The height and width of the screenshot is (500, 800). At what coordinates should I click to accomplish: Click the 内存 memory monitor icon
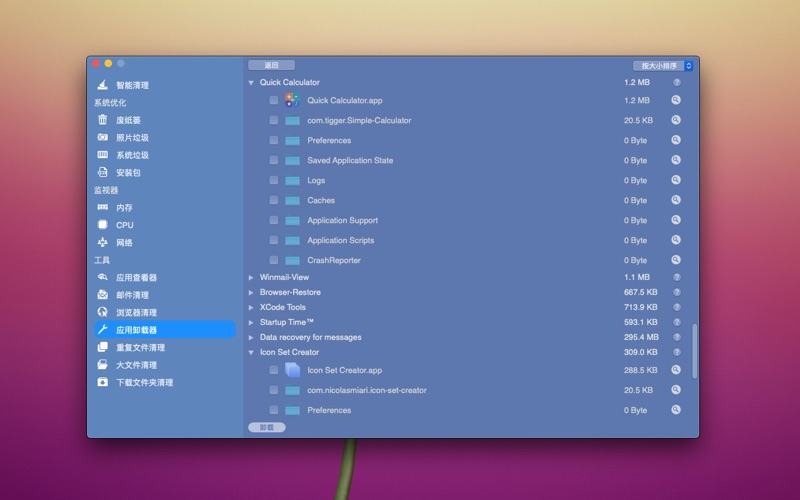102,207
